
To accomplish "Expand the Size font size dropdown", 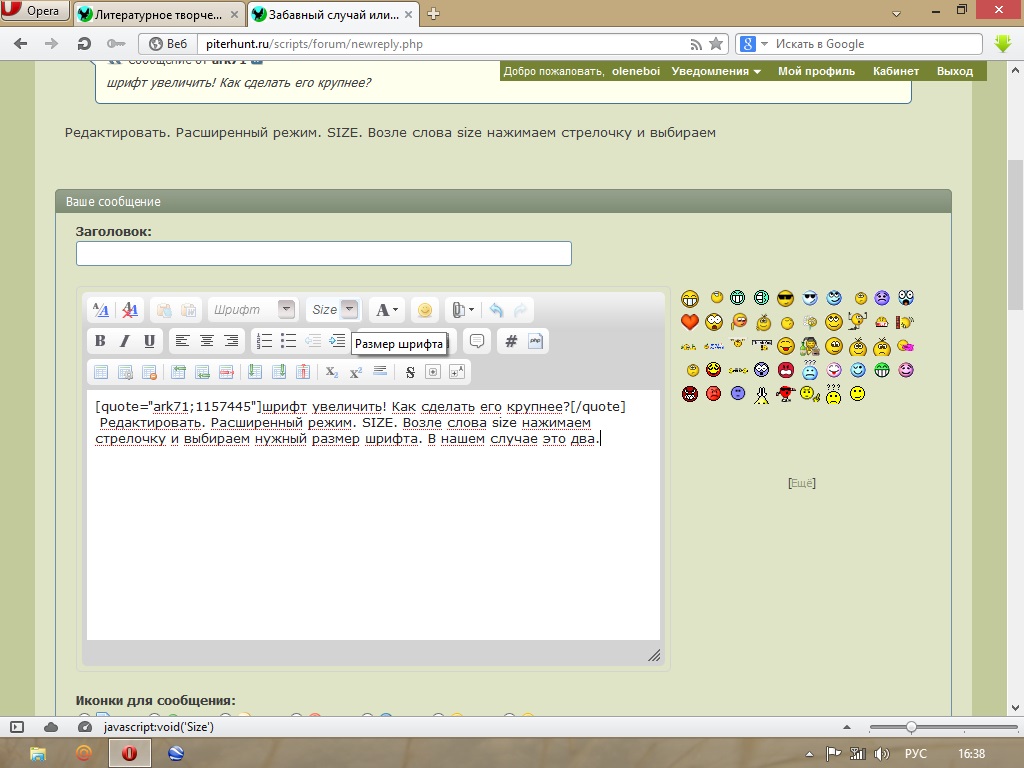I will click(x=349, y=310).
